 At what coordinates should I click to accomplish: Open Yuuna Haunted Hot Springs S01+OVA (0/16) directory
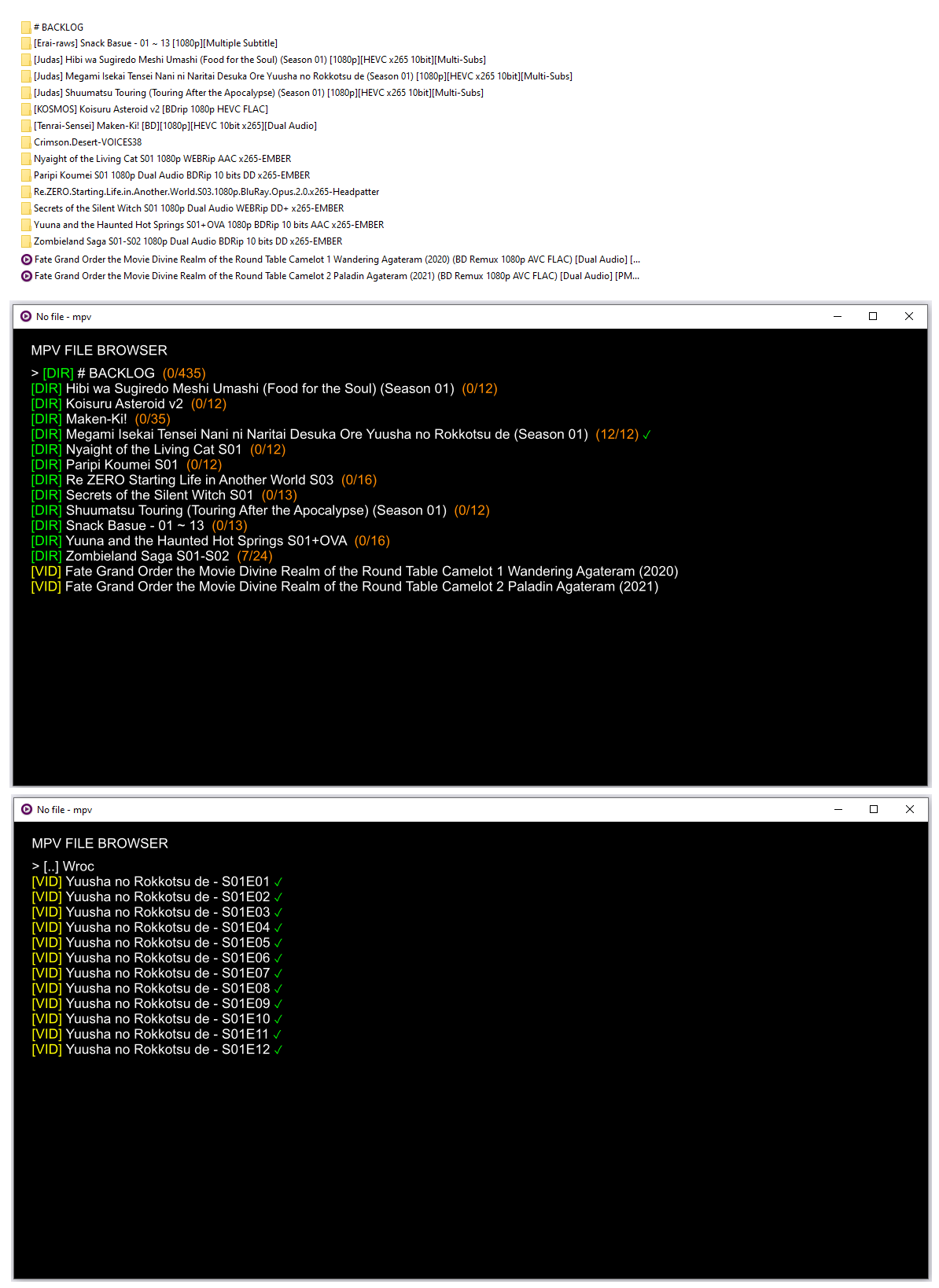click(x=211, y=541)
